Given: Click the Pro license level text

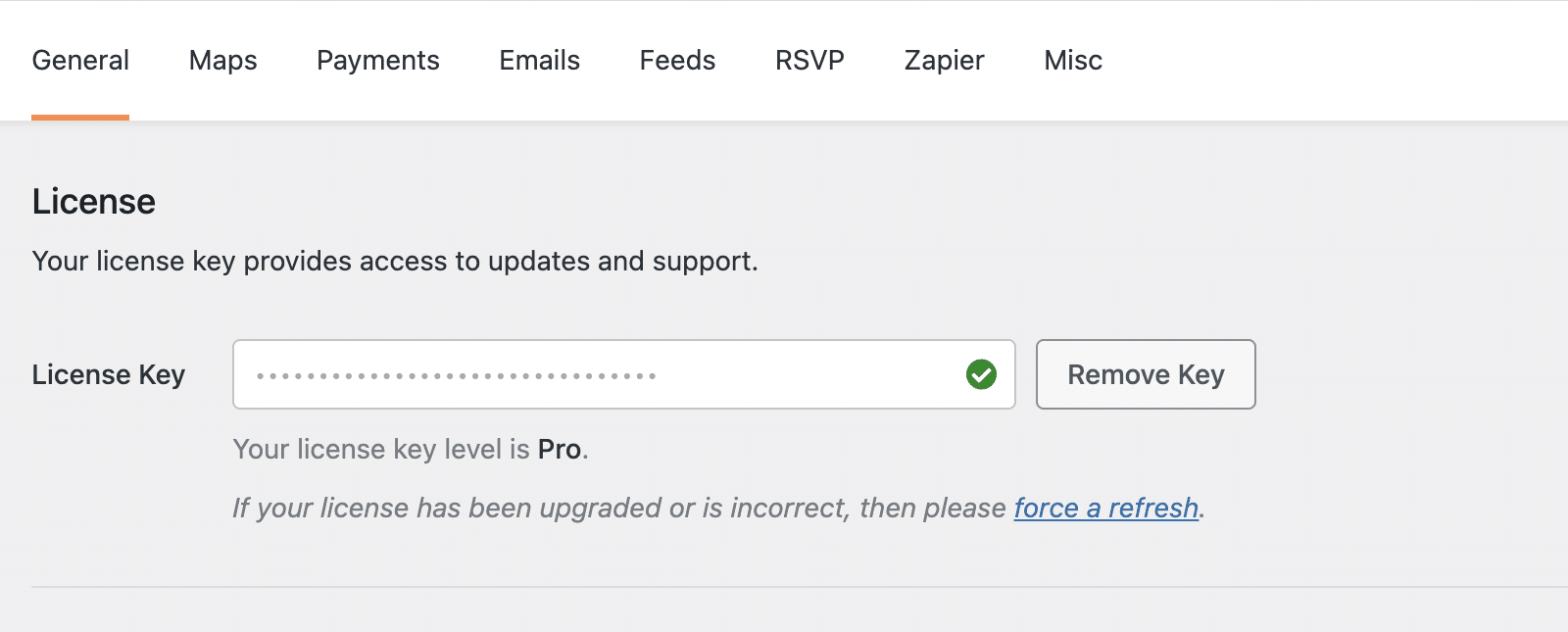Looking at the screenshot, I should click(561, 449).
